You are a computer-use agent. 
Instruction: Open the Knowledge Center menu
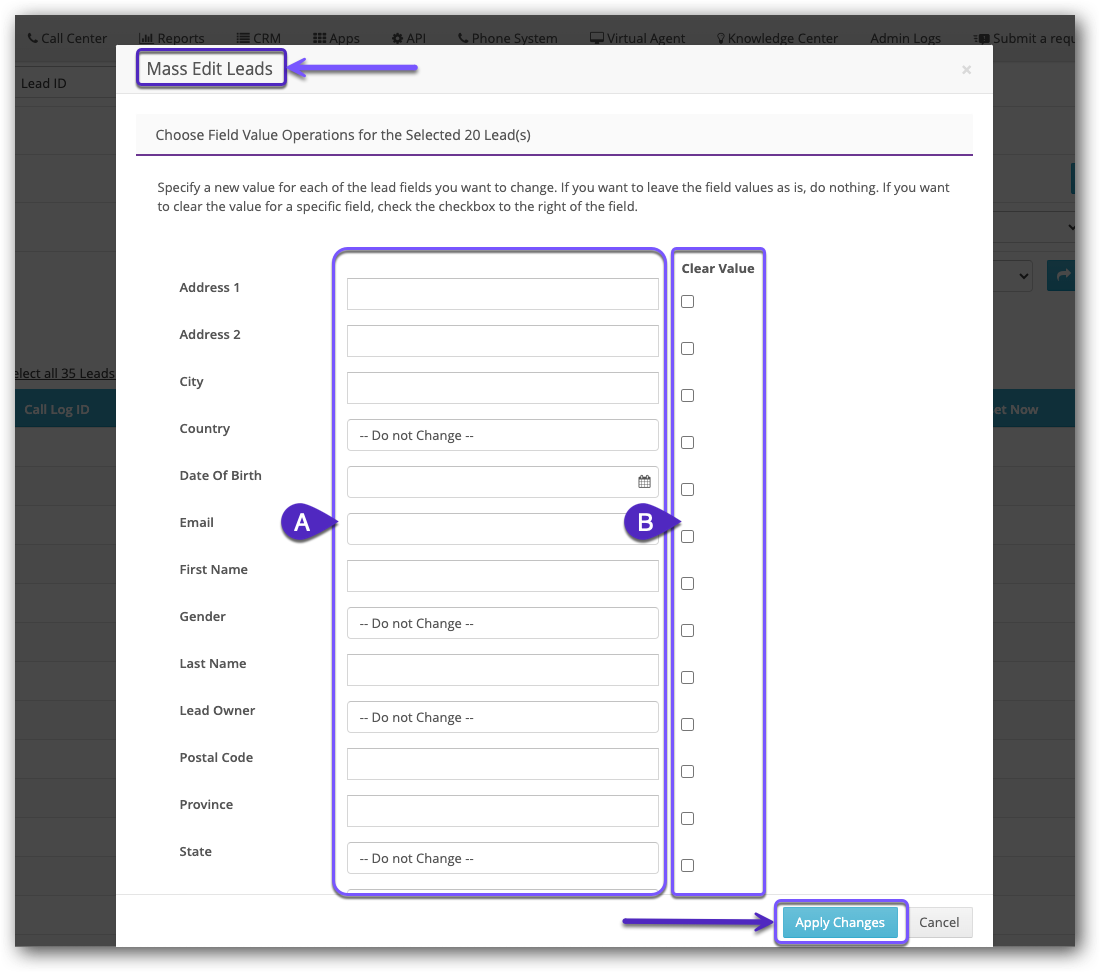tap(776, 38)
